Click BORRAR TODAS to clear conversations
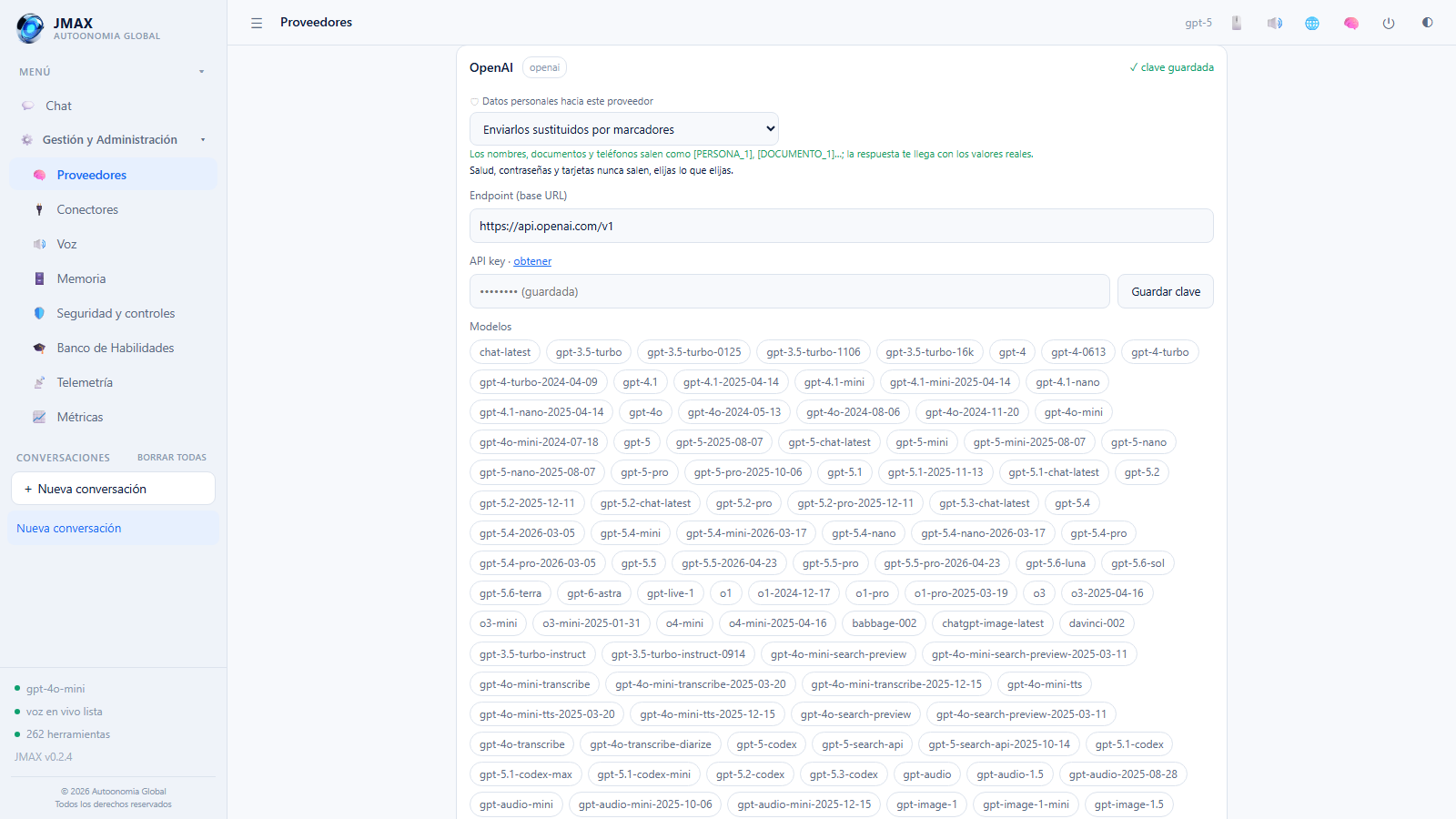This screenshot has height=819, width=1456. [172, 458]
